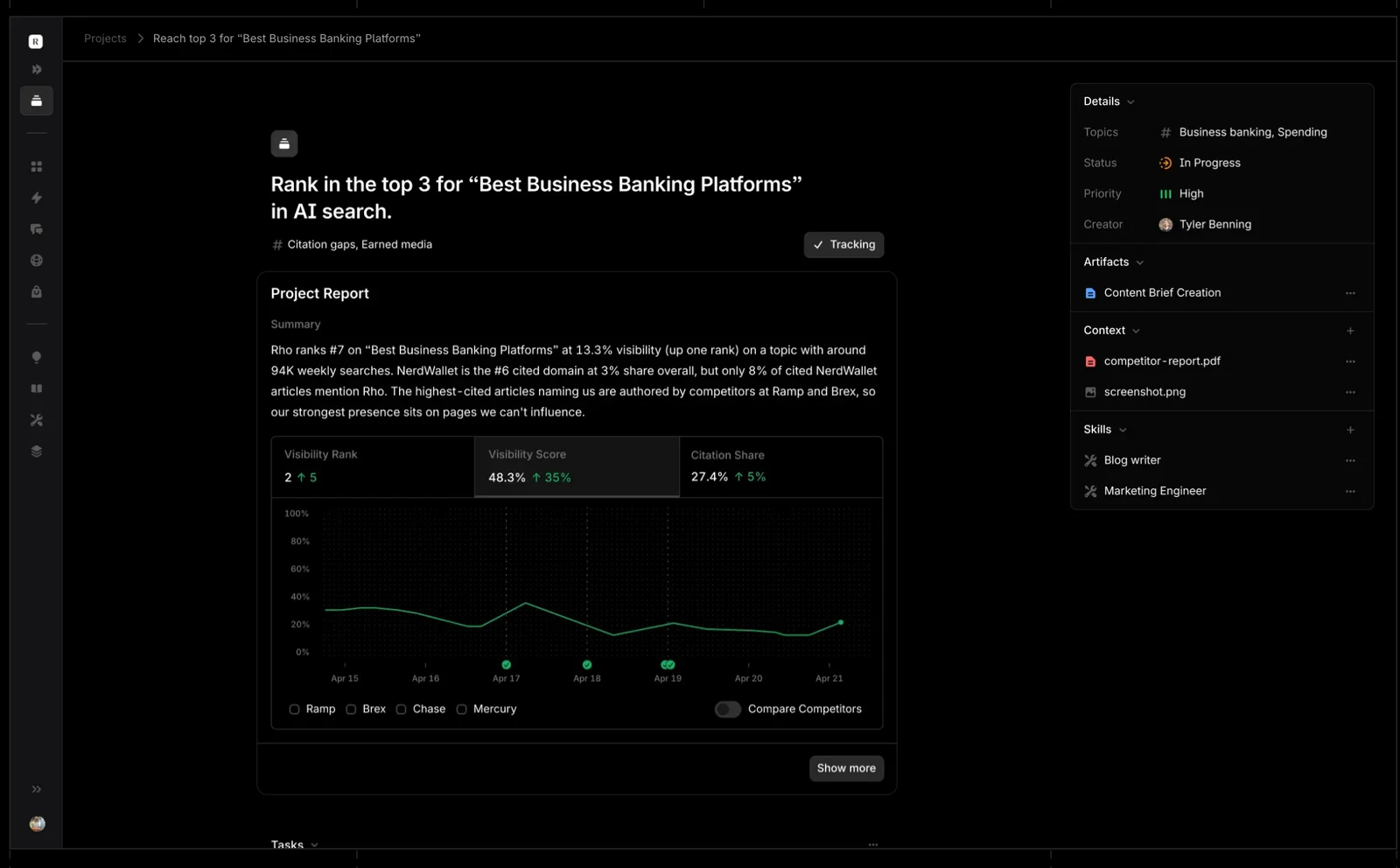Screen dimensions: 1400x868
Task: Open options for the Blog writer skill
Action: point(1350,460)
